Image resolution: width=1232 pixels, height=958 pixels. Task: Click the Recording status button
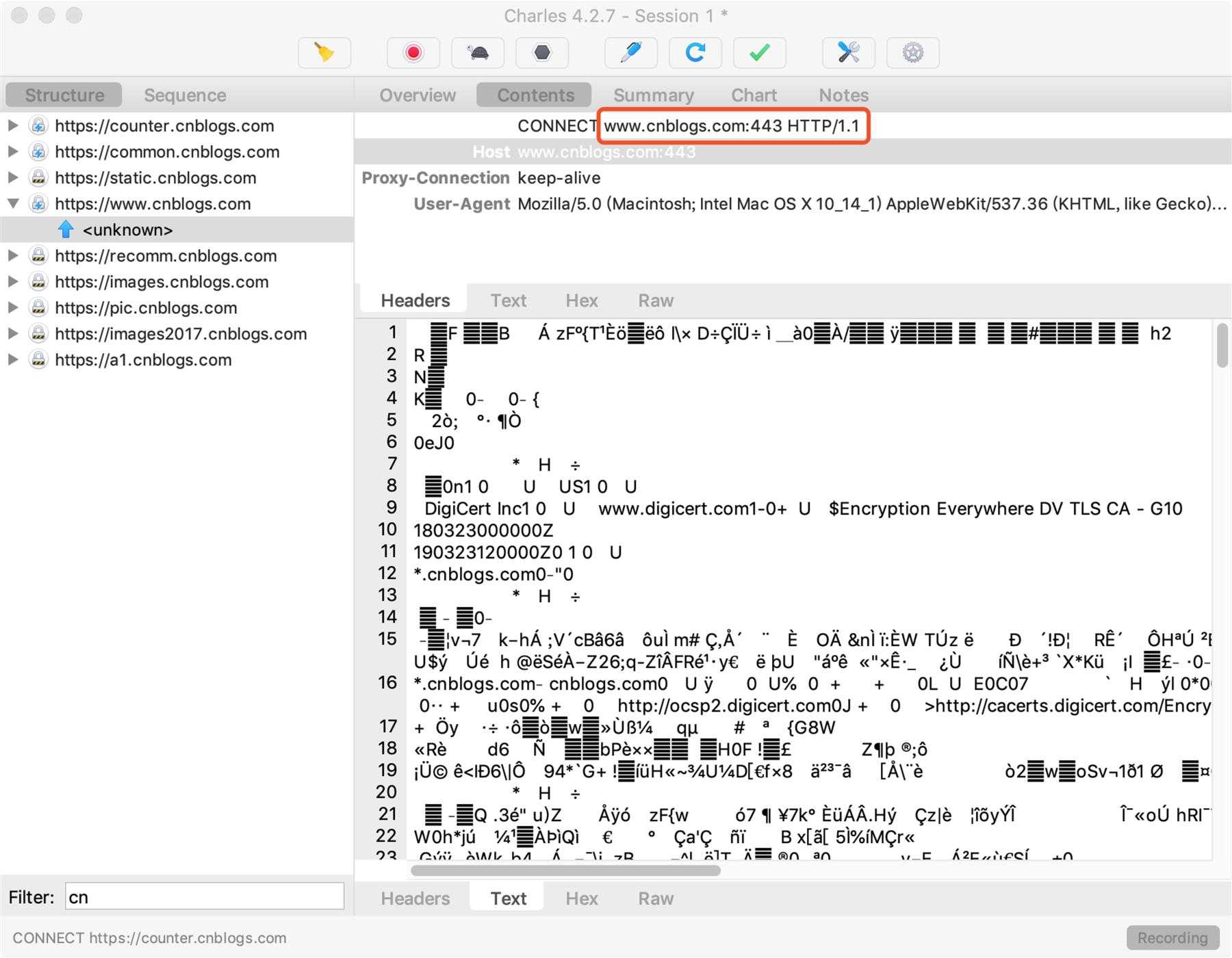click(x=1172, y=937)
